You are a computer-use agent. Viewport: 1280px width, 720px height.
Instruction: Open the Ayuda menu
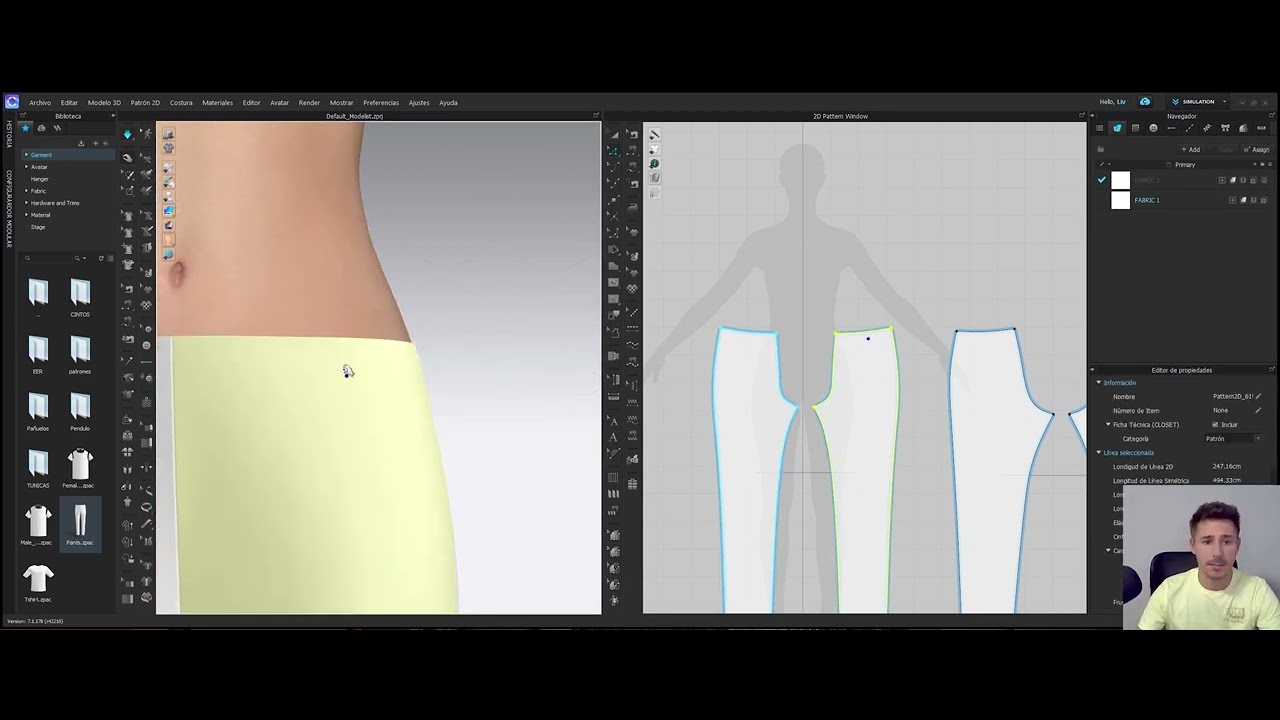click(448, 102)
